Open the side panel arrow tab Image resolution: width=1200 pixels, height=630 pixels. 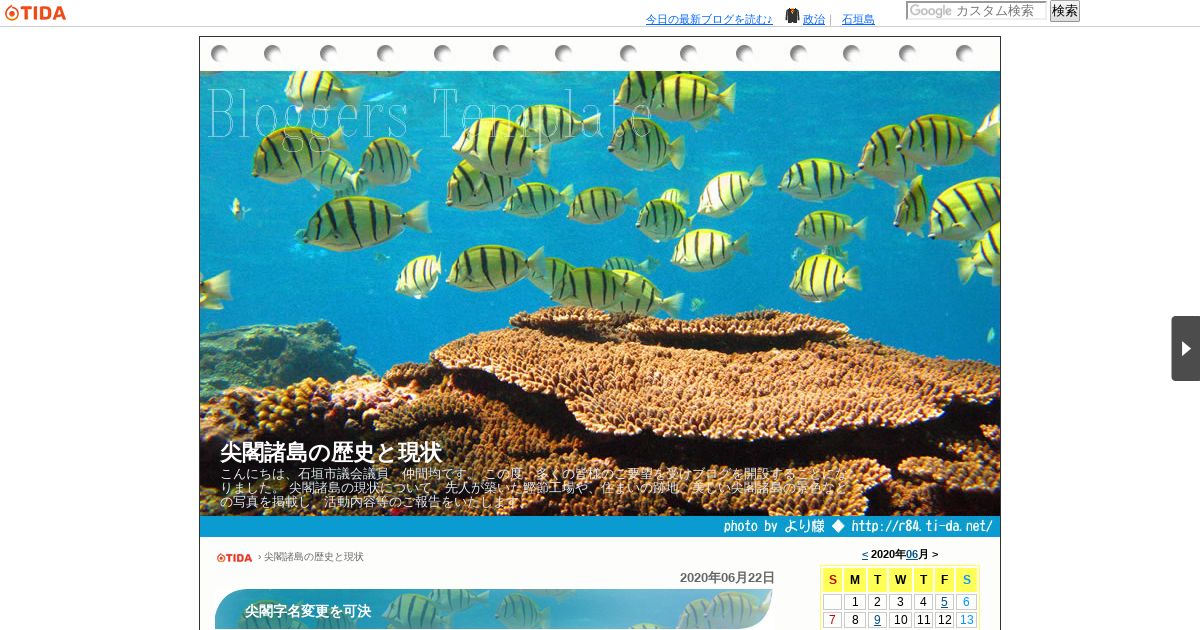click(x=1185, y=348)
